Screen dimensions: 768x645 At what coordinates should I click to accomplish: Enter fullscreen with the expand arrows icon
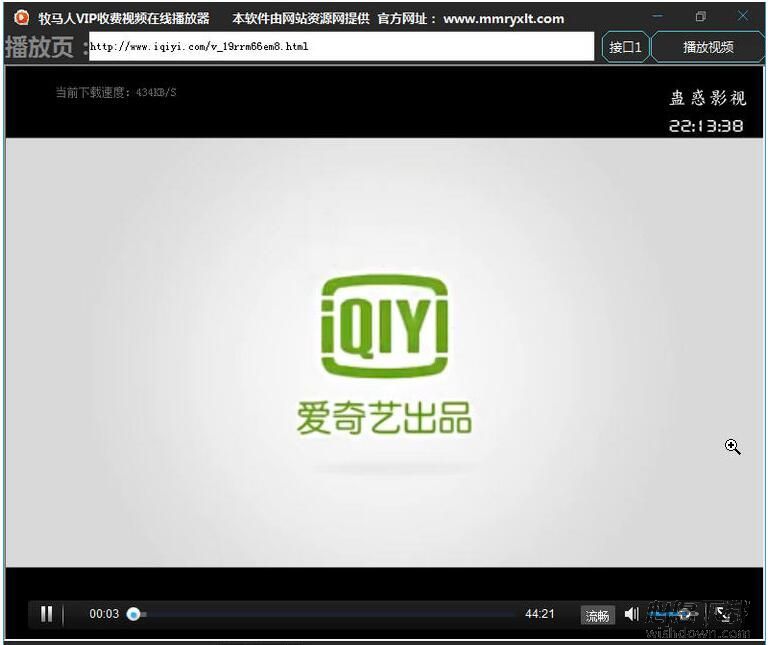point(722,614)
